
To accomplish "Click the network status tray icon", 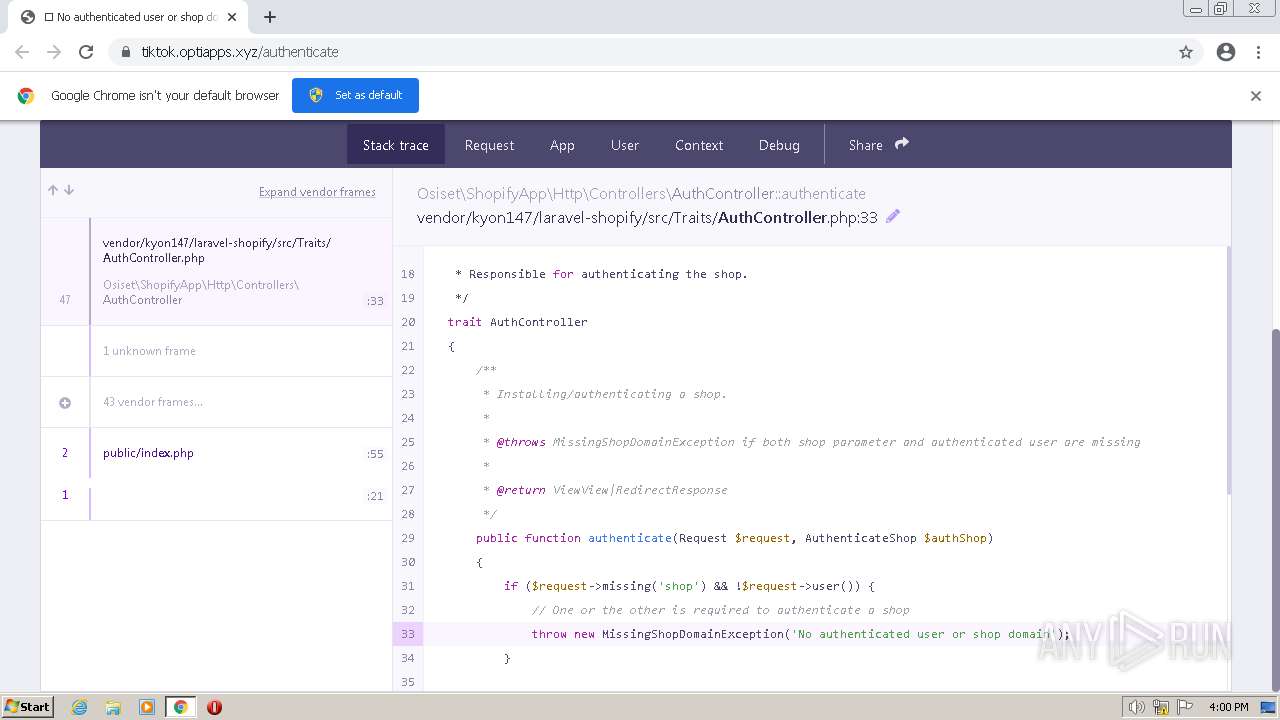I will (1161, 707).
